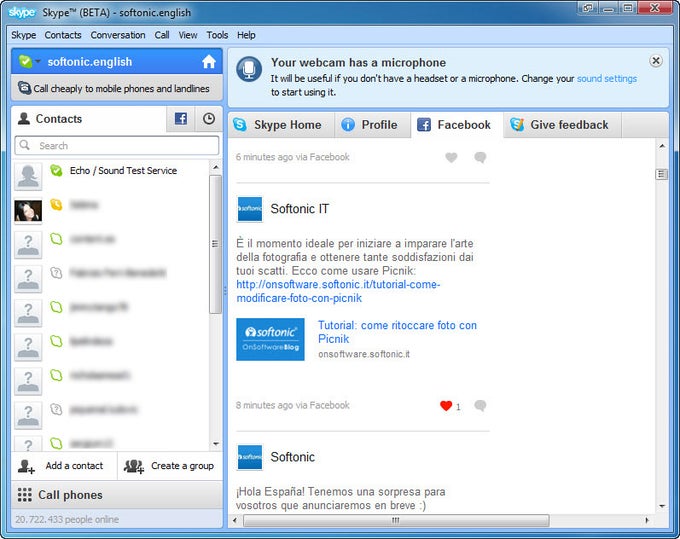
Task: Click the feed horizontal scroll right arrow
Action: point(647,520)
